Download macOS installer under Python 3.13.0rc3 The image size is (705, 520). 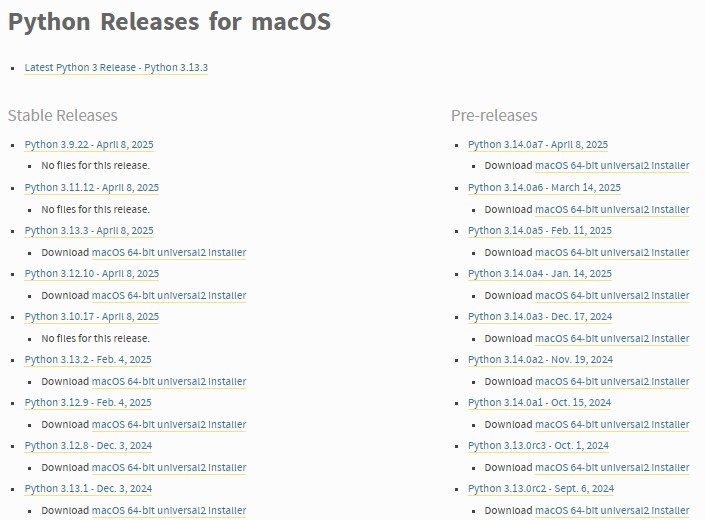(612, 468)
